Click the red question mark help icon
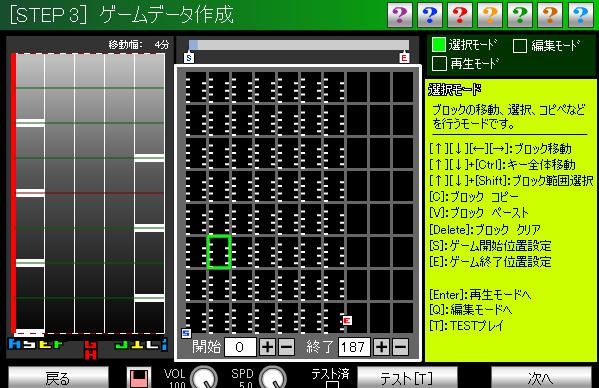599x388 pixels. click(460, 15)
